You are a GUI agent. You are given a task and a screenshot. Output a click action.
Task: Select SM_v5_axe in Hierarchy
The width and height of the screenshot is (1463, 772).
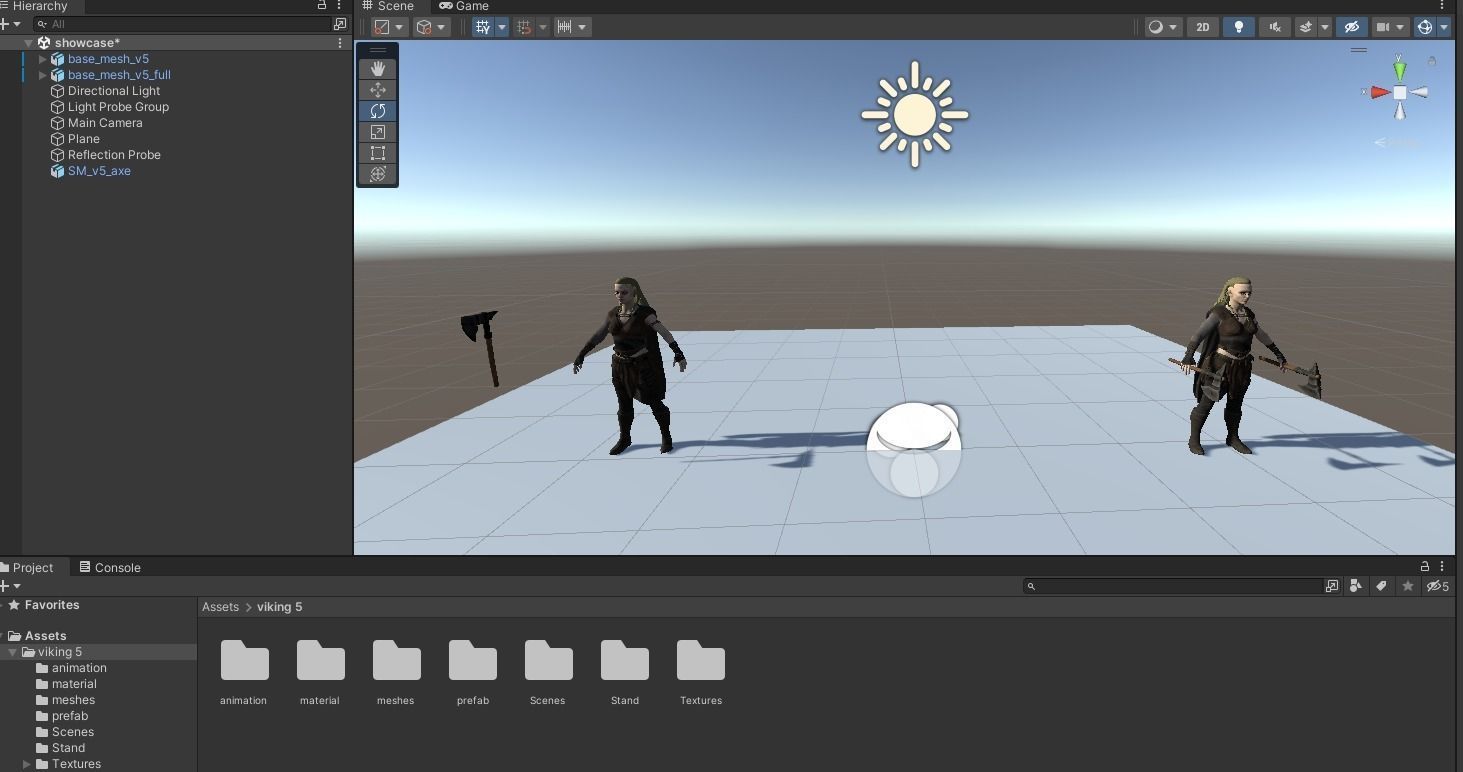click(99, 171)
